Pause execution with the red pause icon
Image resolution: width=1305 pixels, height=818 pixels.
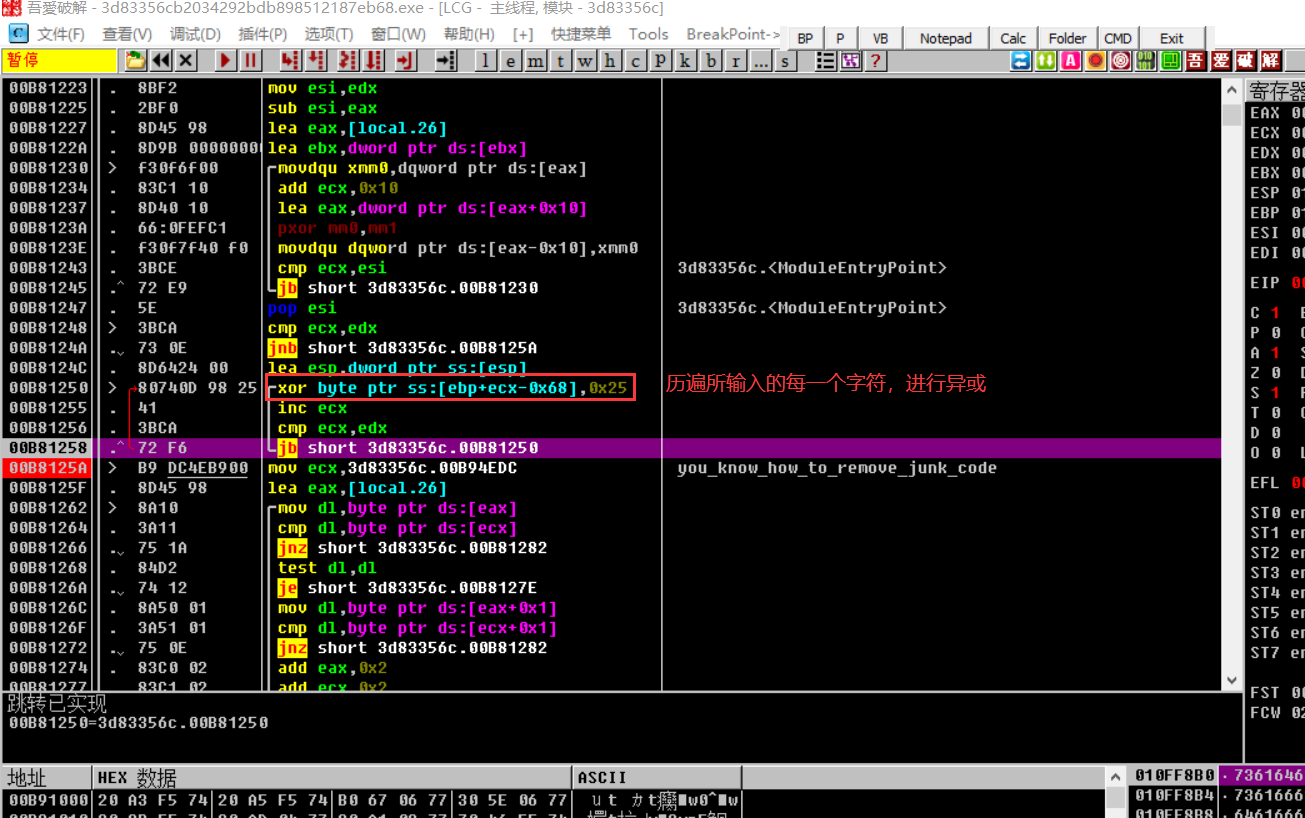(x=250, y=61)
